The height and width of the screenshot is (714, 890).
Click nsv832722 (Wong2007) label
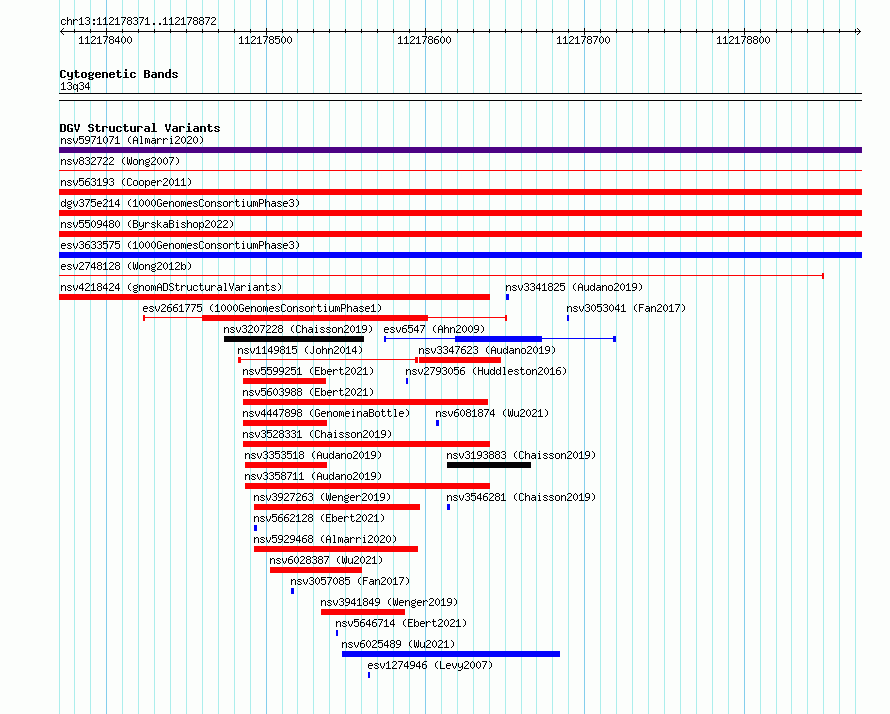tap(120, 161)
